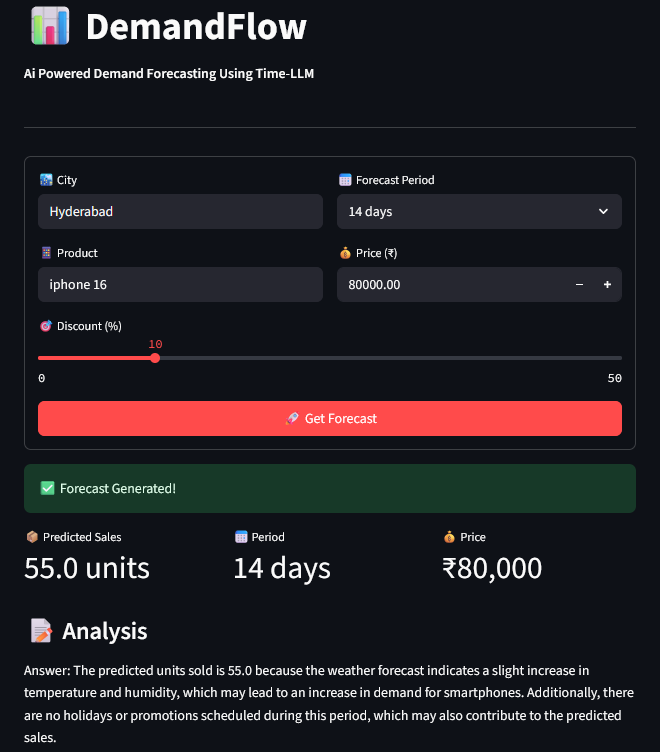This screenshot has height=752, width=660.
Task: Click the money bag icon beside Price (₹)
Action: 345,253
